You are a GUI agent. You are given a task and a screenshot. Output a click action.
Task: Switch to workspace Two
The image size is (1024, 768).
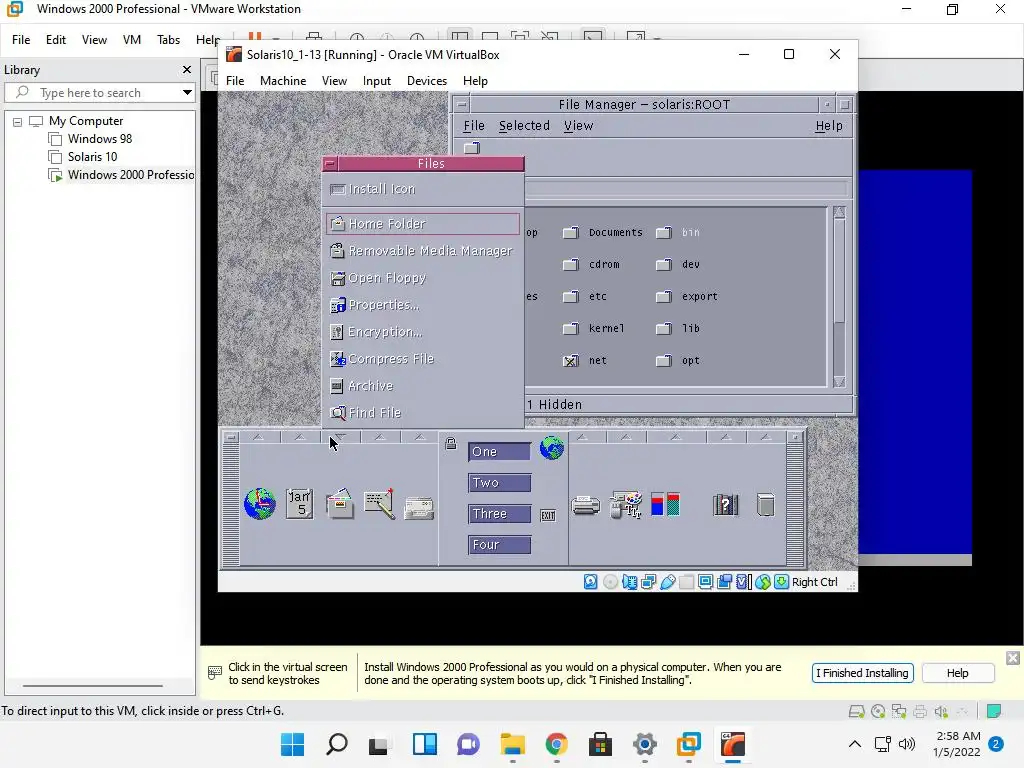click(500, 483)
